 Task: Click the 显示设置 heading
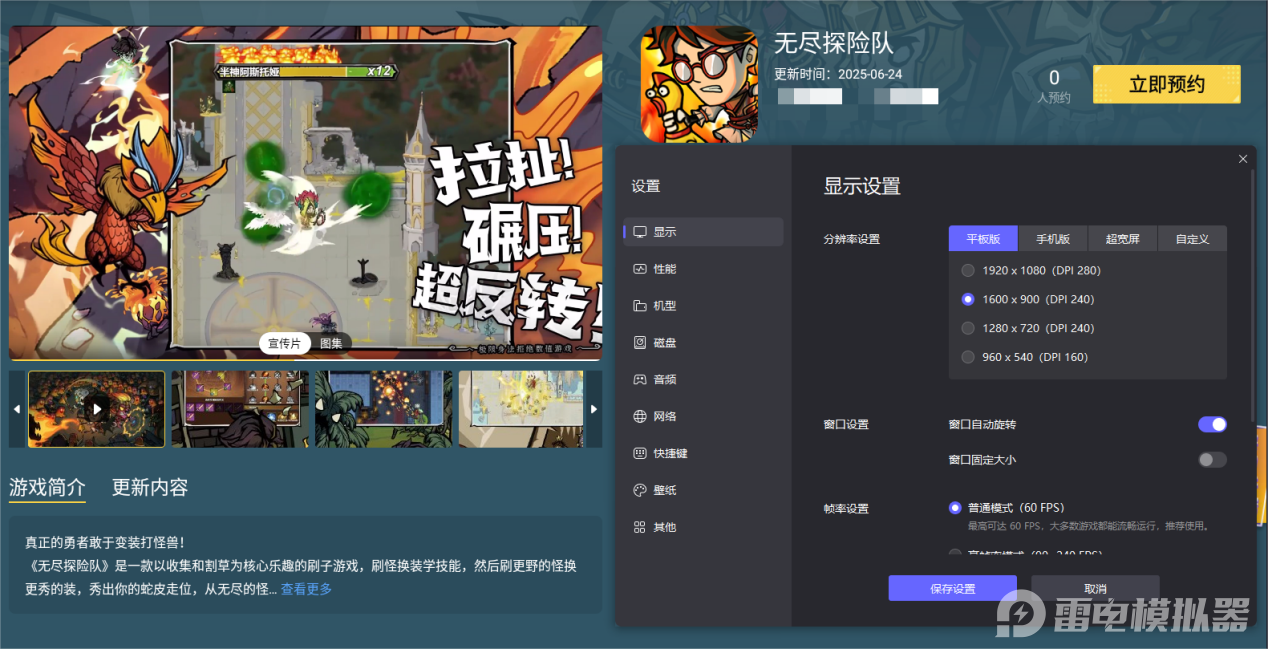pyautogui.click(x=862, y=186)
